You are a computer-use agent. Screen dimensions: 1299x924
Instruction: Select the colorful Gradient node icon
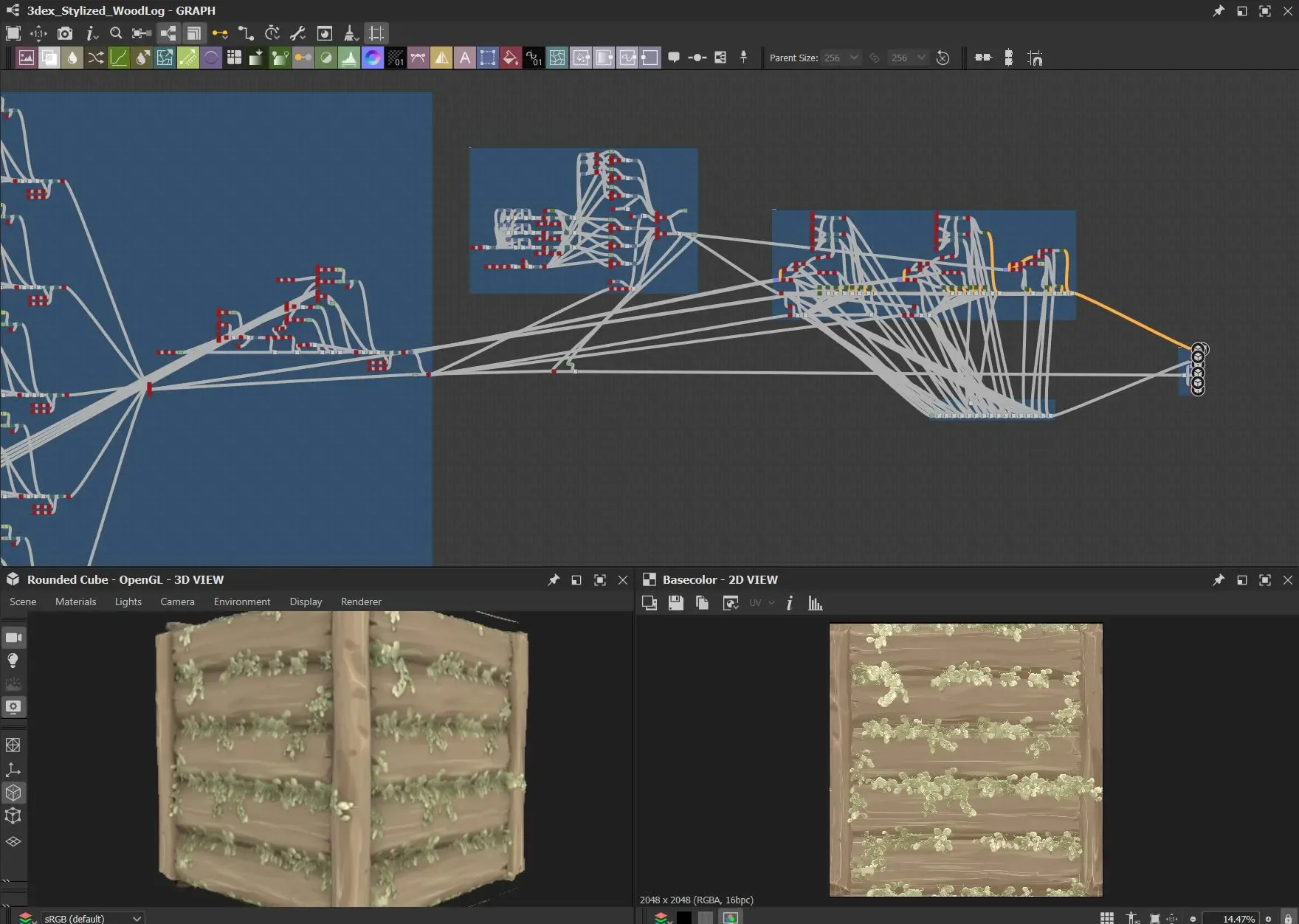(x=373, y=58)
